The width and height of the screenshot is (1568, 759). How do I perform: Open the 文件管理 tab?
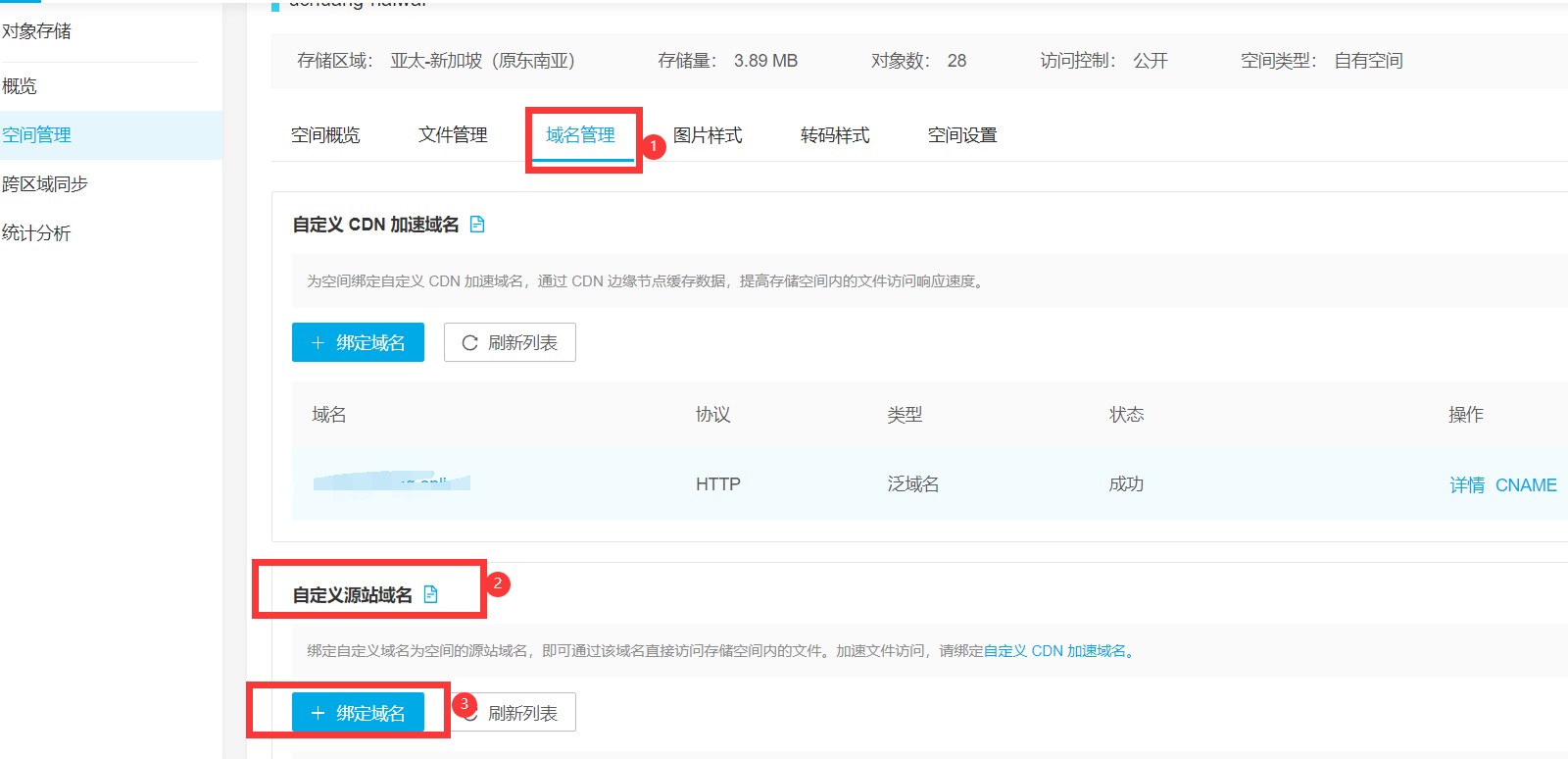click(453, 135)
